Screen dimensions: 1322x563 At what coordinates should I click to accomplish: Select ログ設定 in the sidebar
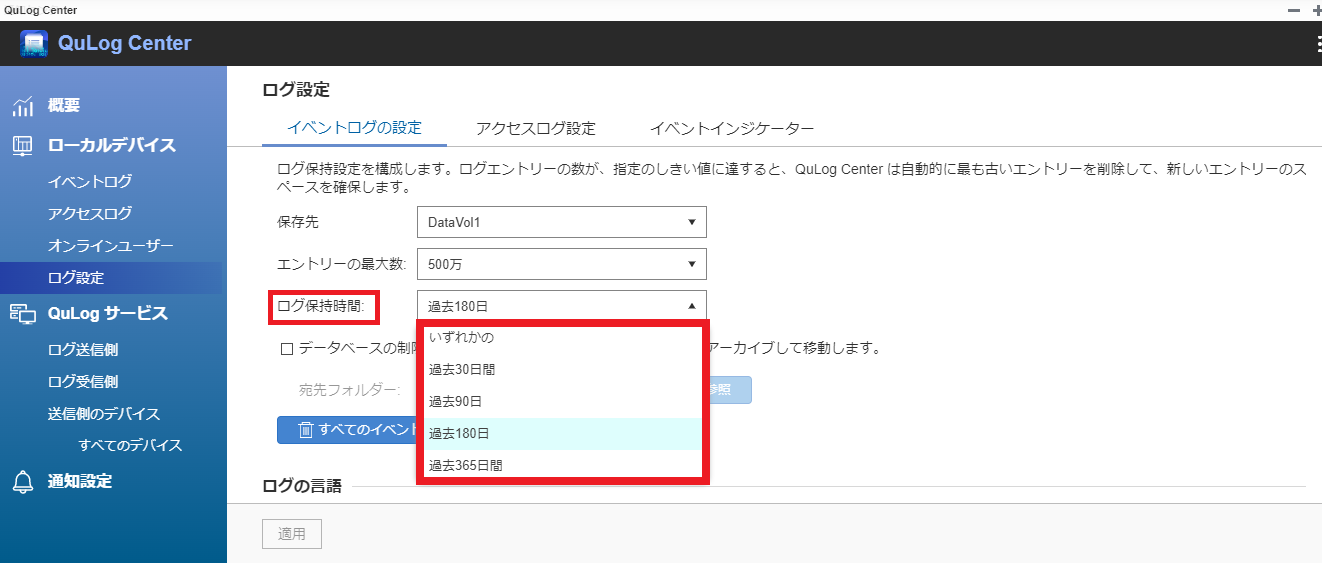coord(111,278)
